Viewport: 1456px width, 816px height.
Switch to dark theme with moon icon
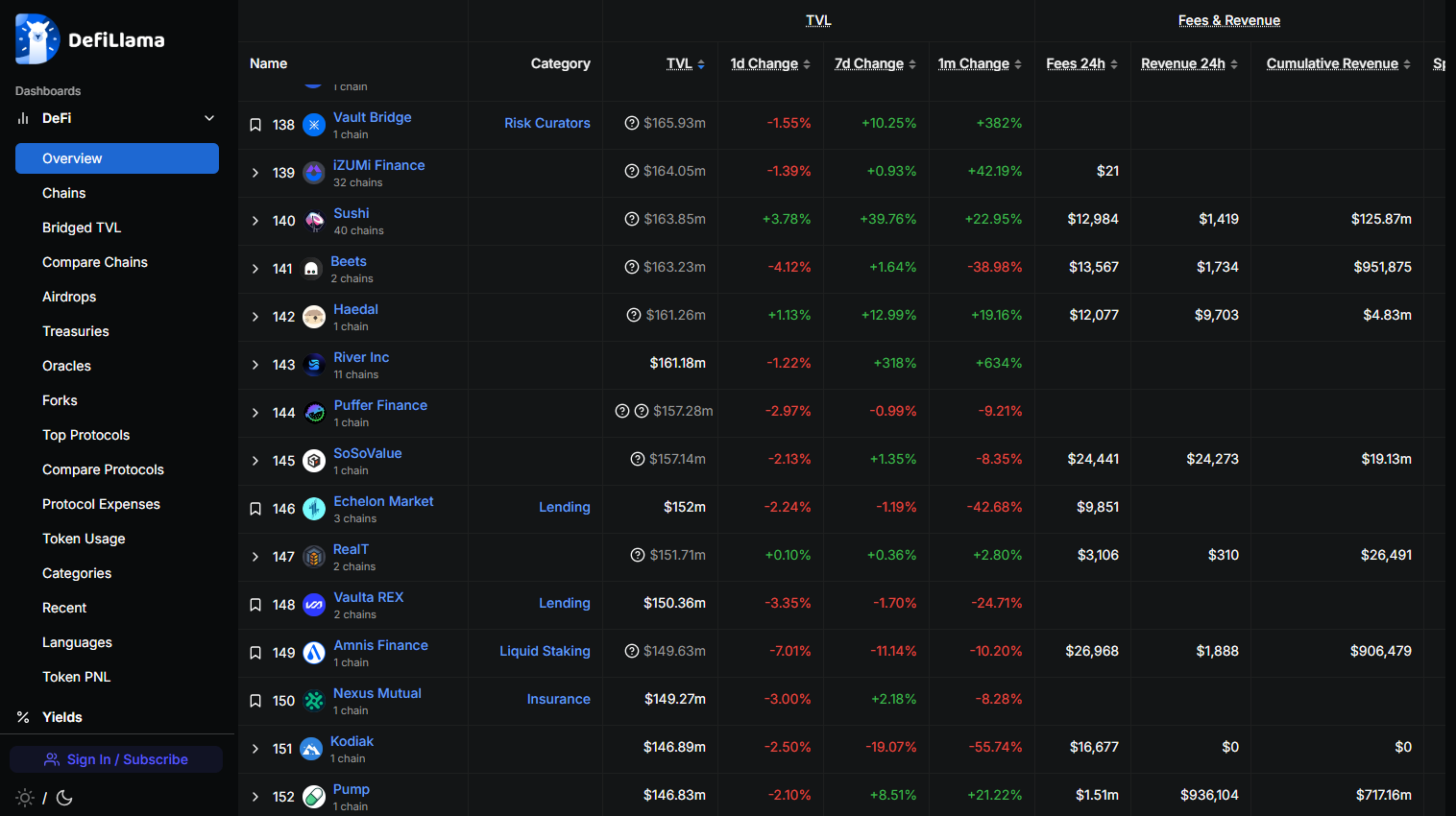65,798
